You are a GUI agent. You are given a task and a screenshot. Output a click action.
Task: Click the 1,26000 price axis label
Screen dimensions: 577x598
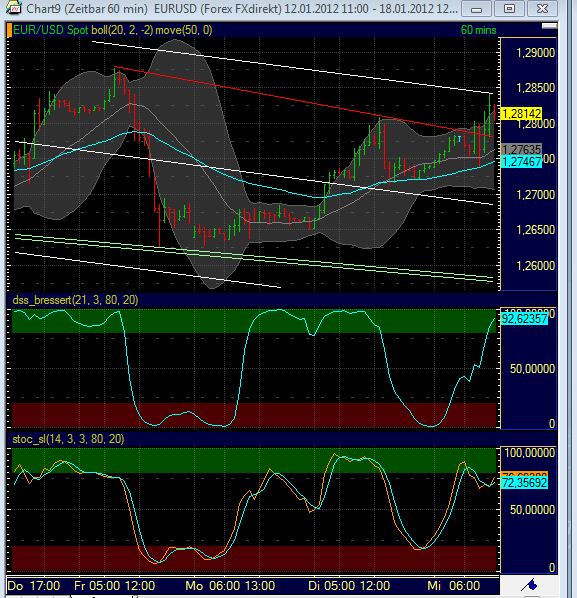[535, 265]
